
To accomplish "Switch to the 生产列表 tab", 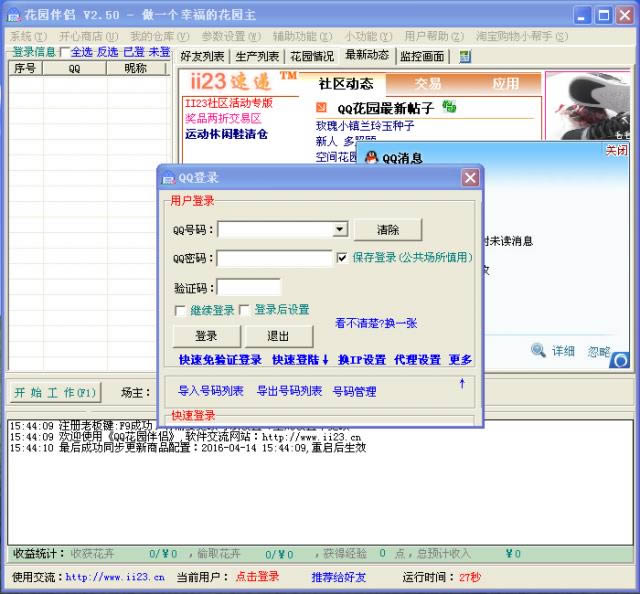I will click(257, 56).
